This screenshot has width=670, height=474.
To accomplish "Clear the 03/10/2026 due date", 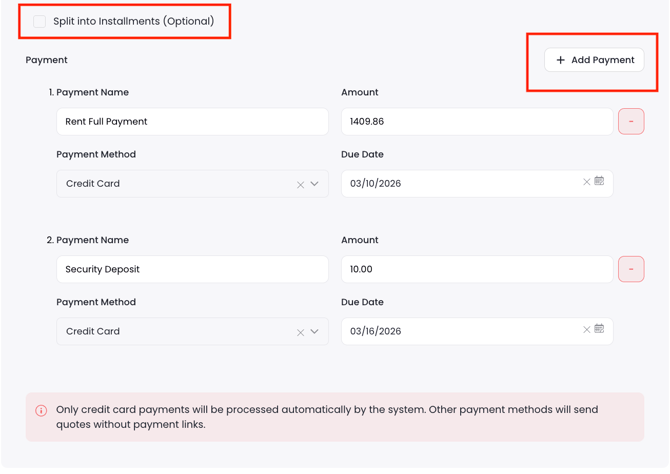I will 586,182.
